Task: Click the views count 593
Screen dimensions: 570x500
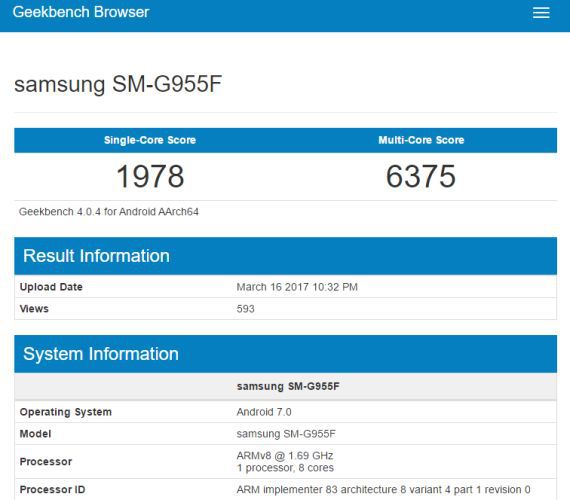Action: pos(245,309)
